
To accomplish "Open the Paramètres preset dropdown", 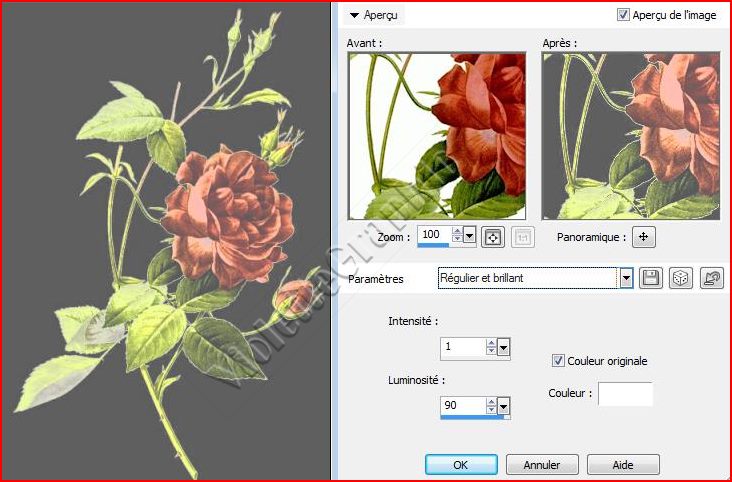I will click(626, 278).
